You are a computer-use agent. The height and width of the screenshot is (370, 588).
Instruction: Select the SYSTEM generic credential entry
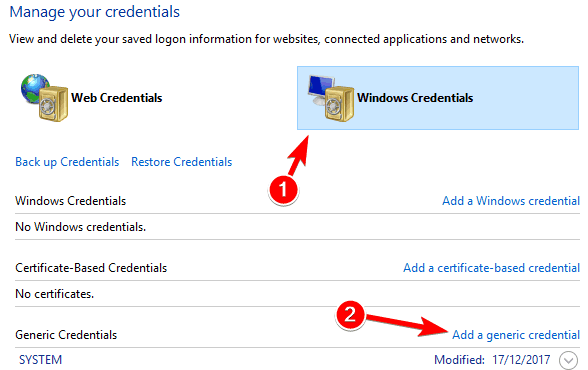[x=40, y=360]
